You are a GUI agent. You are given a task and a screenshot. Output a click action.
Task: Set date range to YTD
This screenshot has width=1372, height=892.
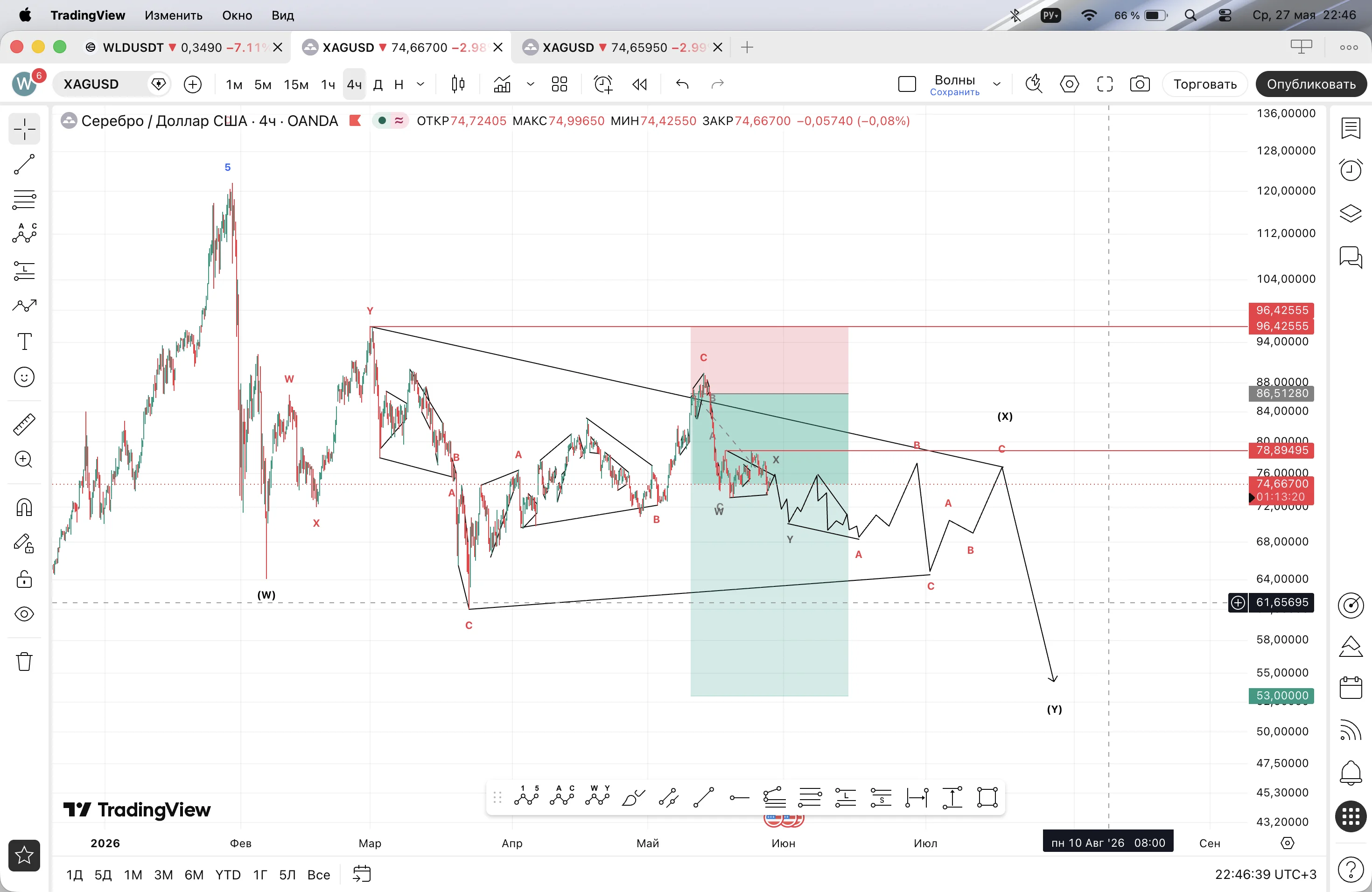(x=228, y=875)
